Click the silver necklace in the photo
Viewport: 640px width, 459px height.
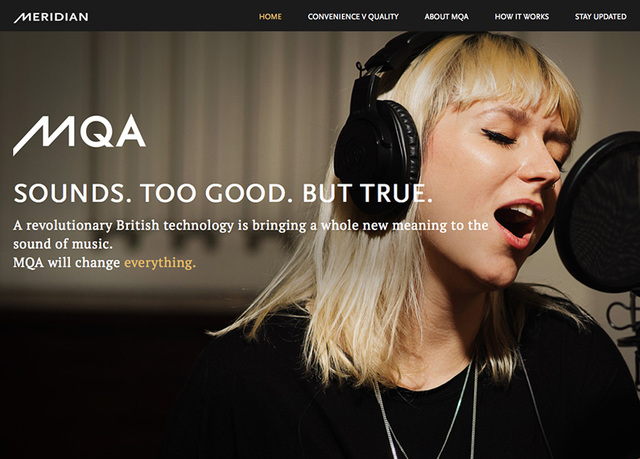click(x=429, y=408)
